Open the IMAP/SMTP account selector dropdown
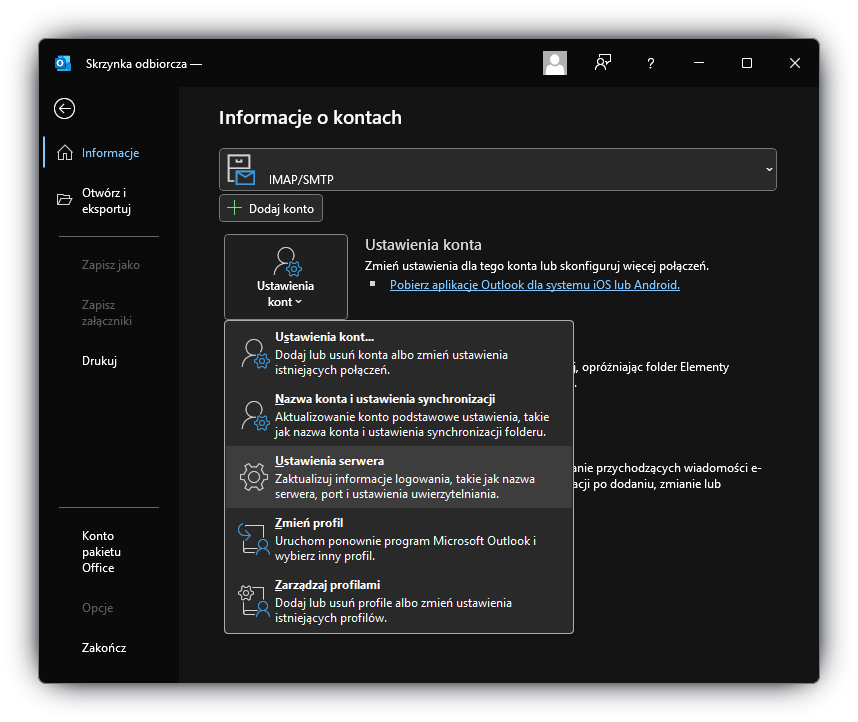This screenshot has height=722, width=858. coord(768,169)
